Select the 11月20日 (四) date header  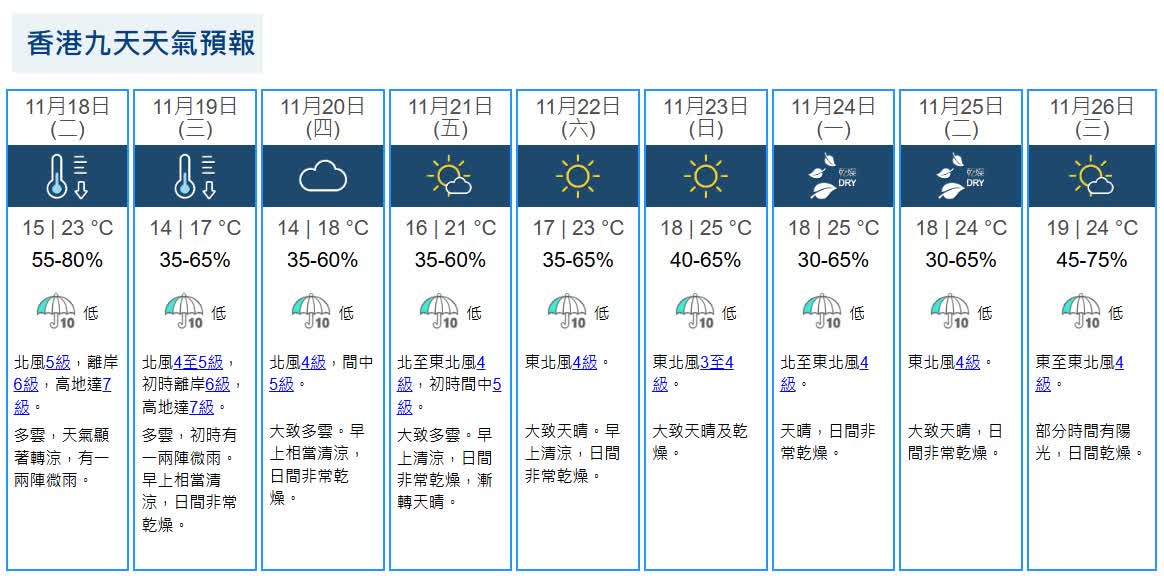click(x=322, y=116)
